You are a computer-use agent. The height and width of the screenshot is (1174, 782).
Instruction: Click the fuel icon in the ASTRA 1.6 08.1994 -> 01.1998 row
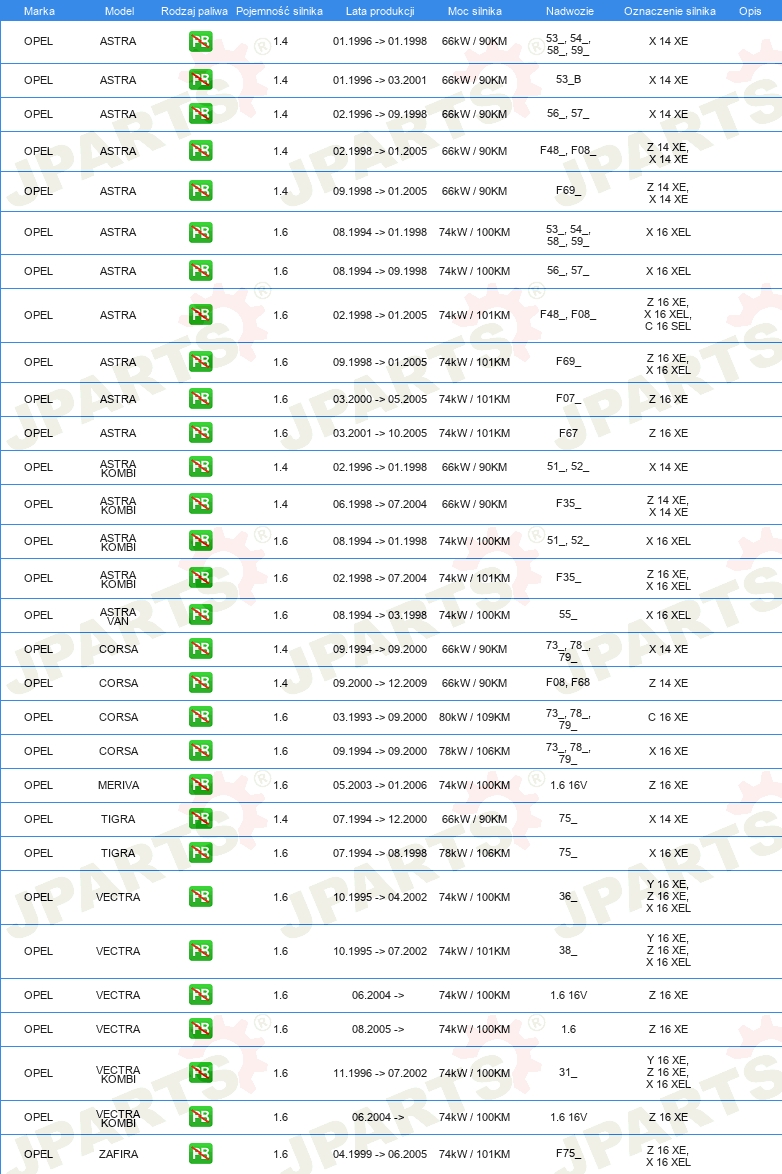point(200,232)
